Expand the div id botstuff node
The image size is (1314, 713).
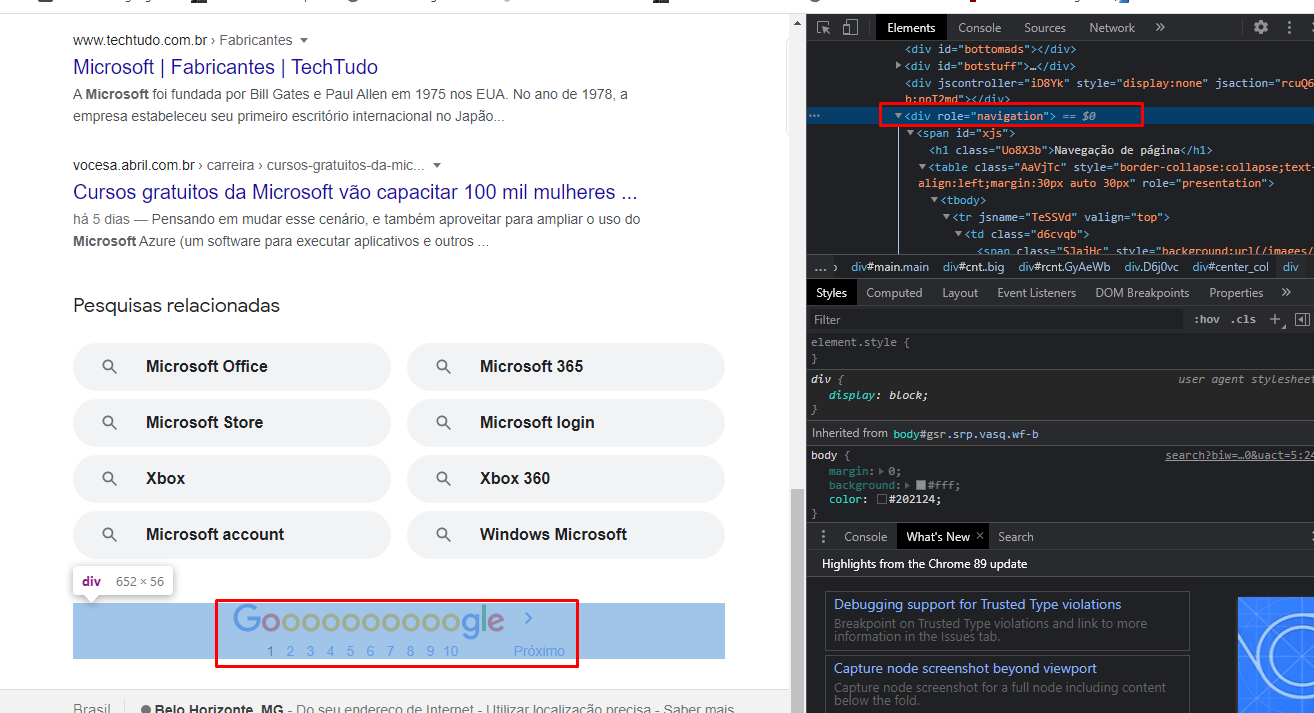point(898,66)
